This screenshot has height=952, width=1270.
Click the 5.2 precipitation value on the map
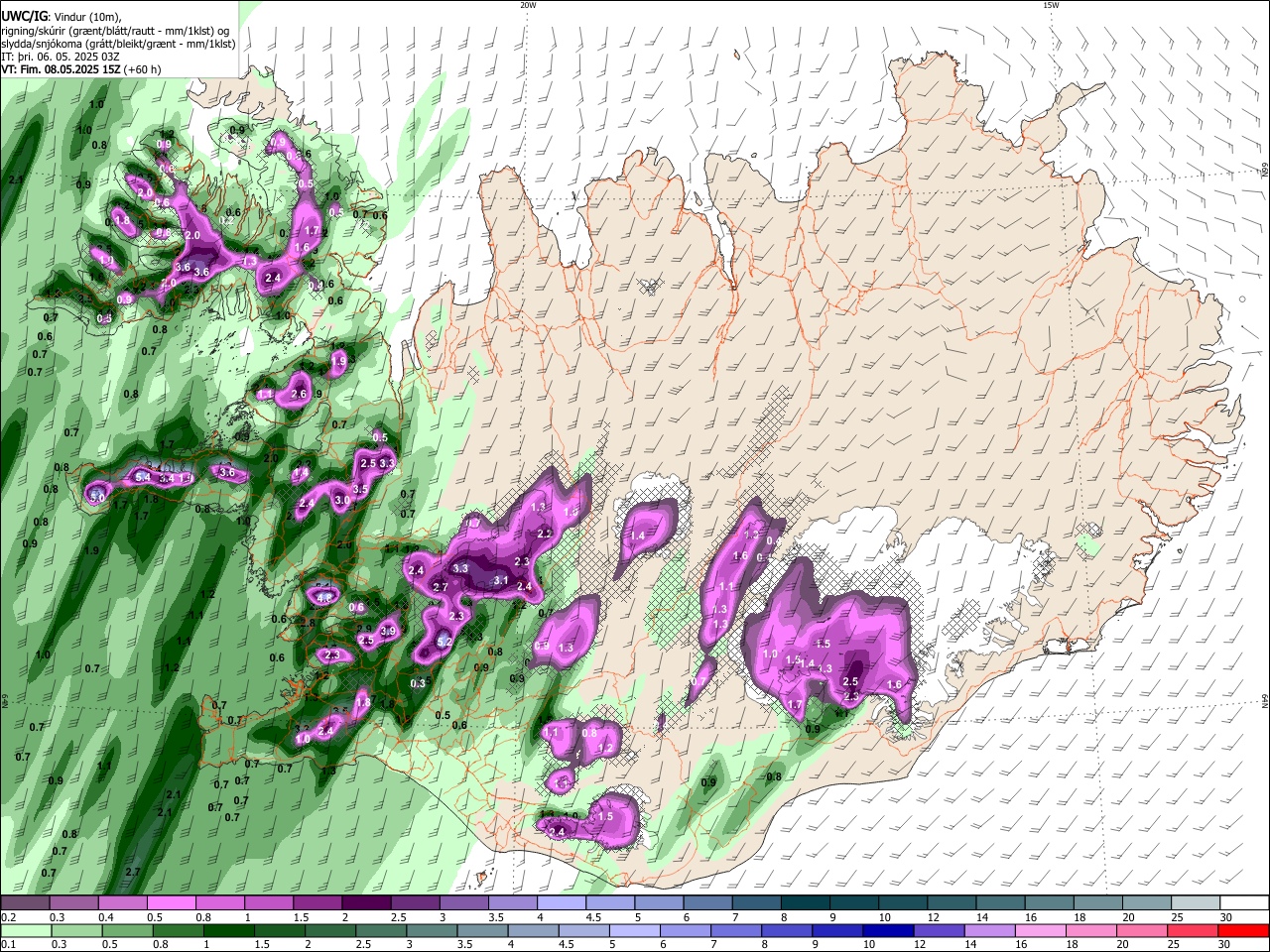click(444, 642)
